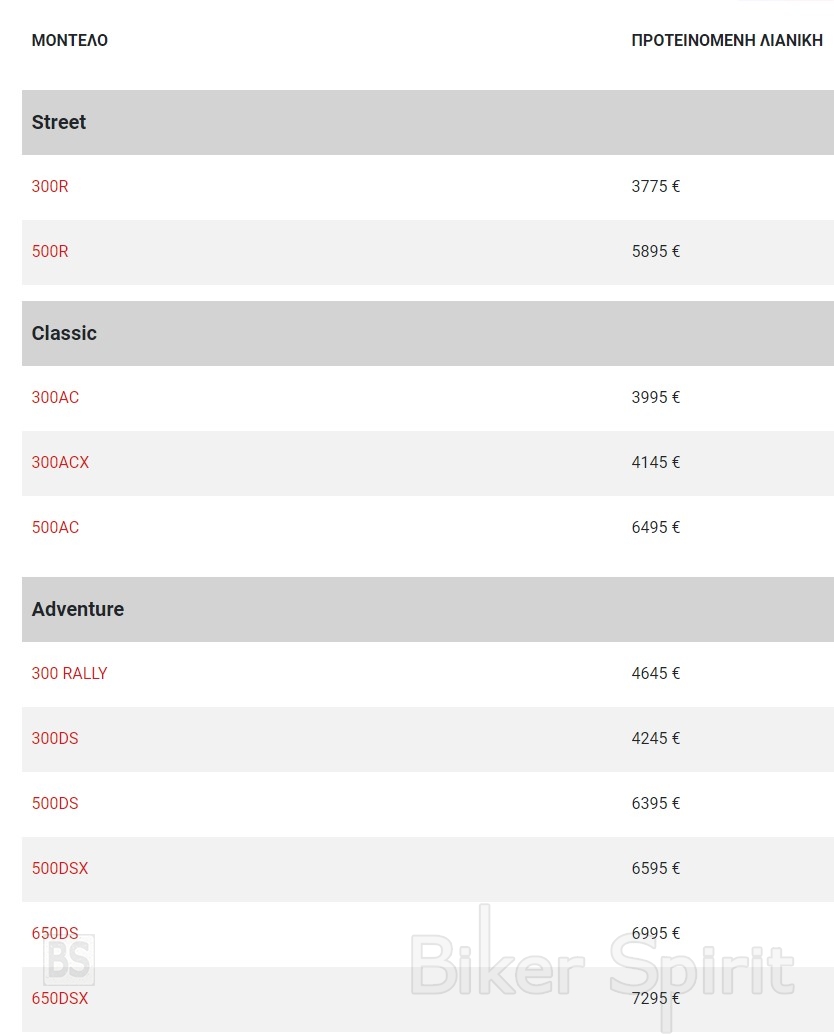Screen dimensions: 834x1036
Task: Open the 300R model link
Action: click(x=50, y=187)
